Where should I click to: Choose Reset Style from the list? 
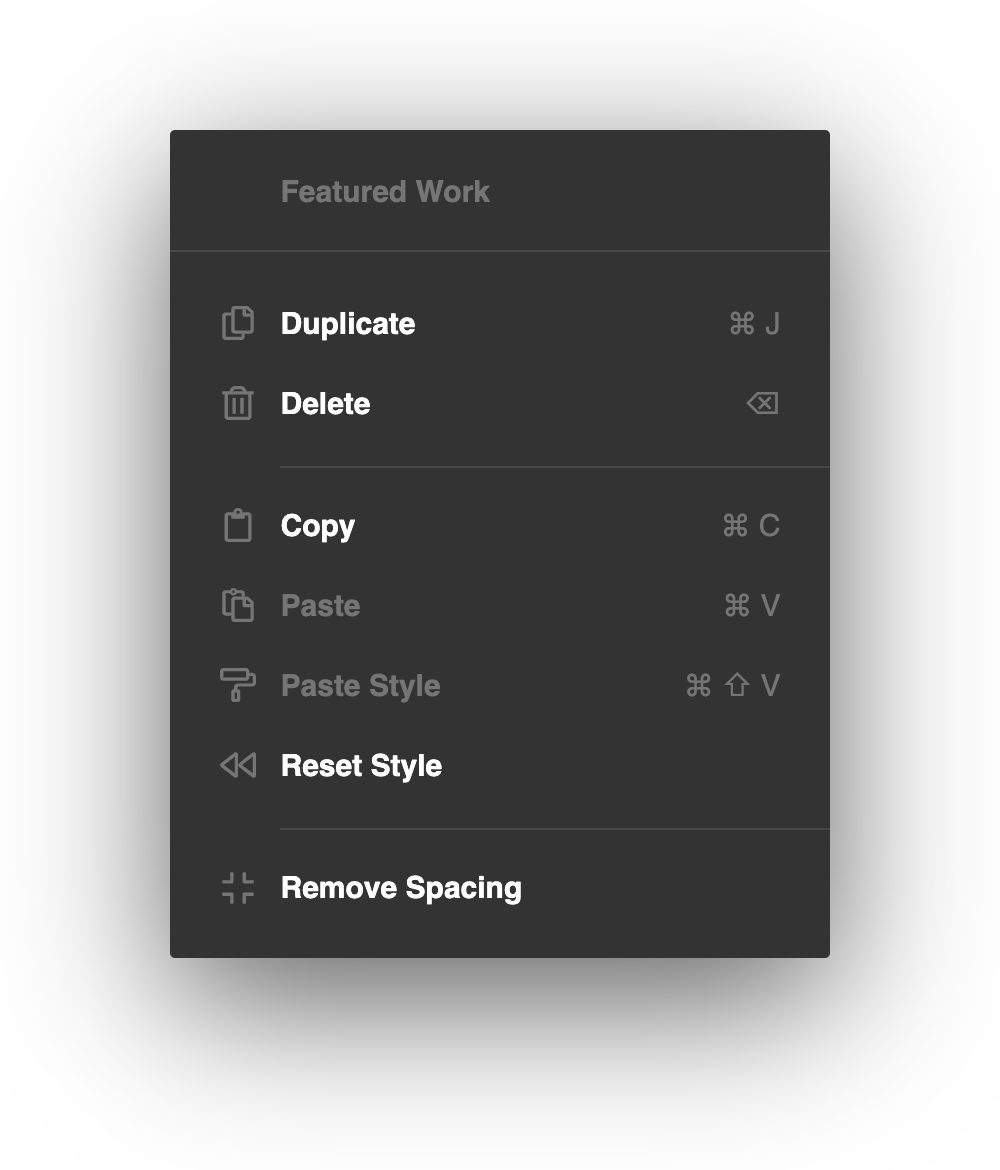pos(361,765)
